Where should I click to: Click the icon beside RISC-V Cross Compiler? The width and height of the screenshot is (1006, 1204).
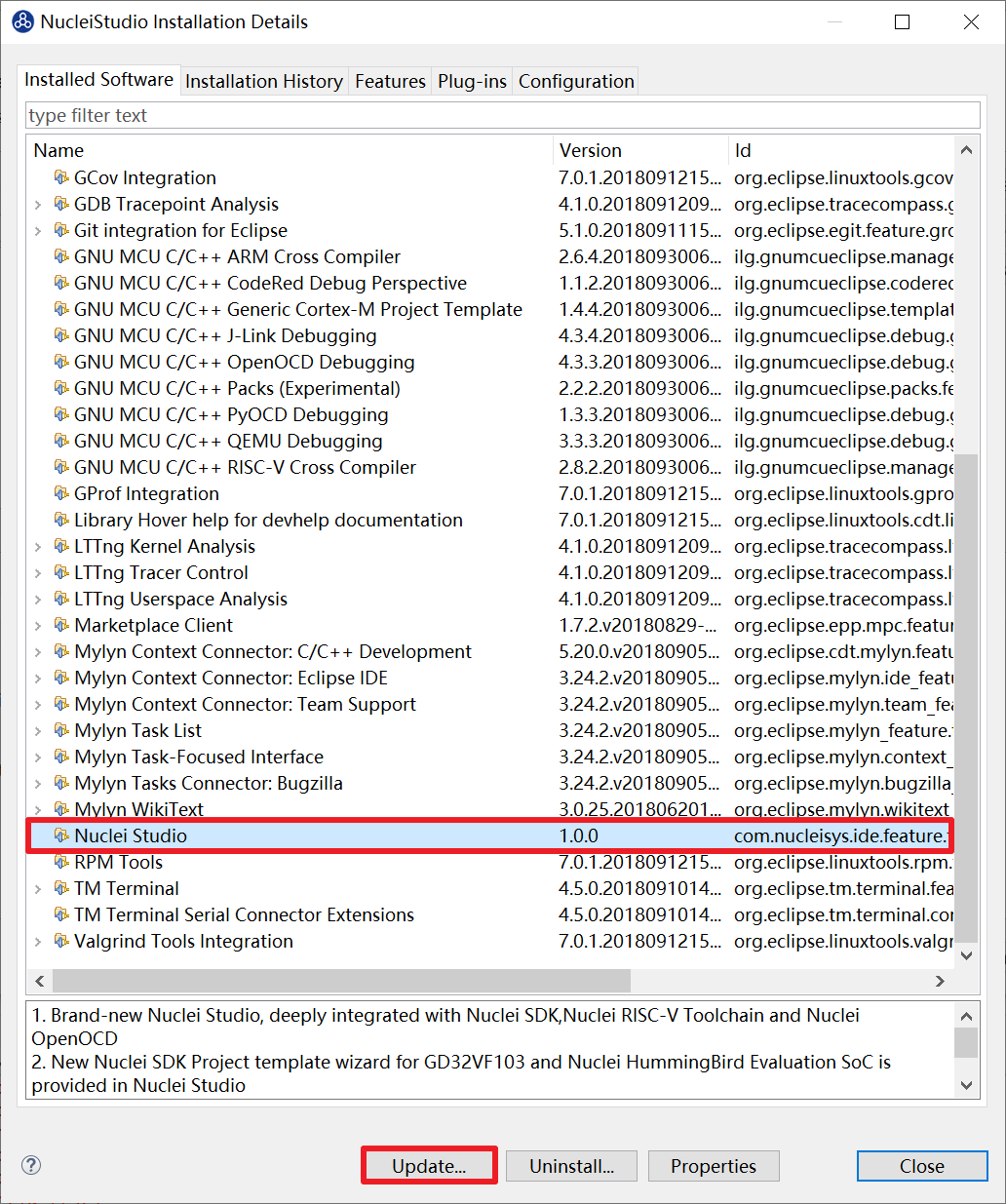61,467
